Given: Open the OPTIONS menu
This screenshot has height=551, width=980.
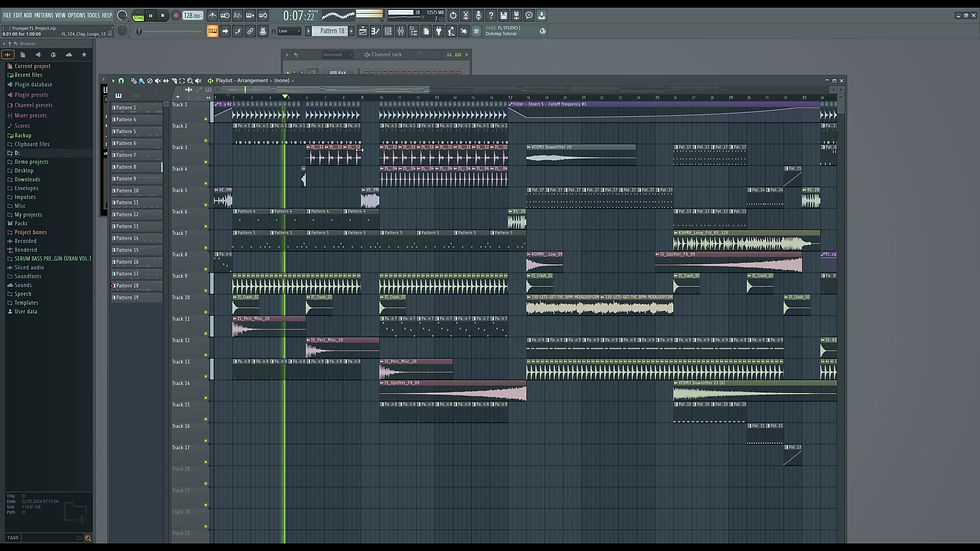Looking at the screenshot, I should pyautogui.click(x=76, y=15).
